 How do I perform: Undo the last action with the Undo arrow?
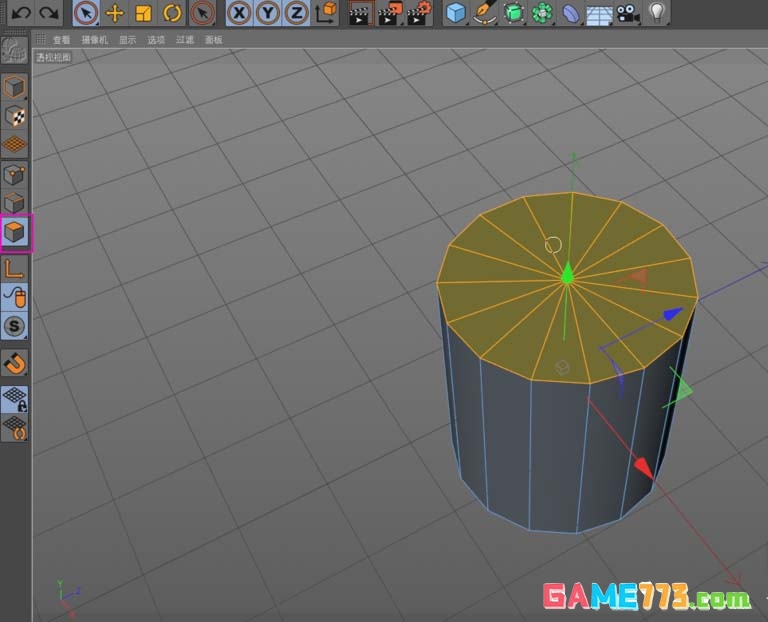[x=21, y=13]
